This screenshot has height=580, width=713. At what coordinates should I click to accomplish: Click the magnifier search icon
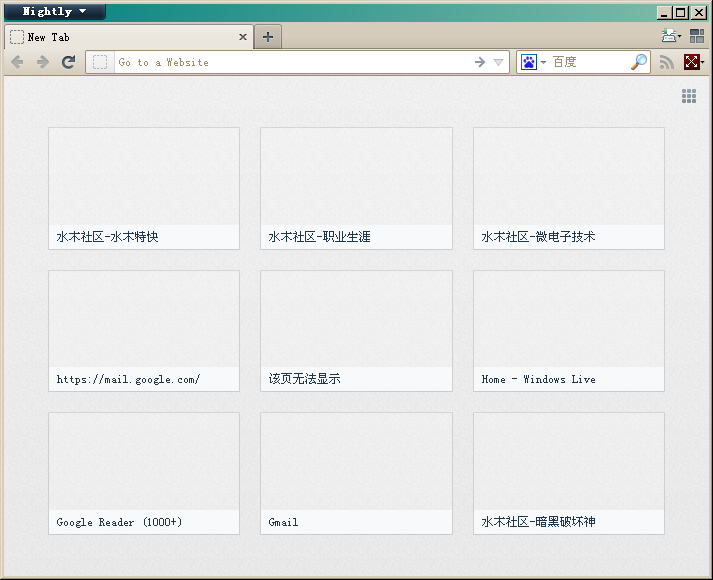click(638, 62)
